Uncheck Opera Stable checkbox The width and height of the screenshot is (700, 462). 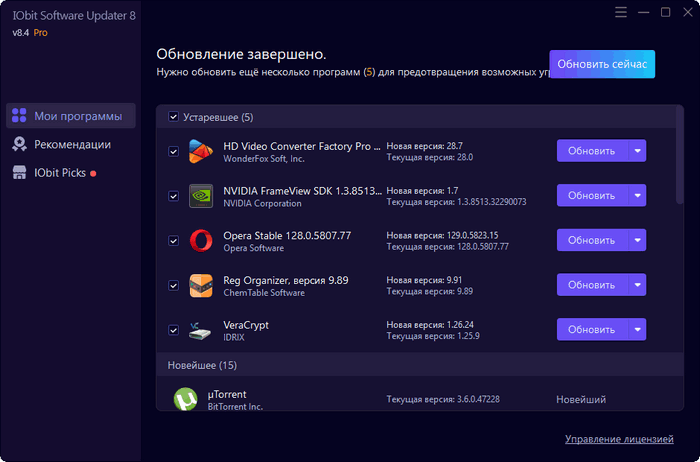click(173, 241)
